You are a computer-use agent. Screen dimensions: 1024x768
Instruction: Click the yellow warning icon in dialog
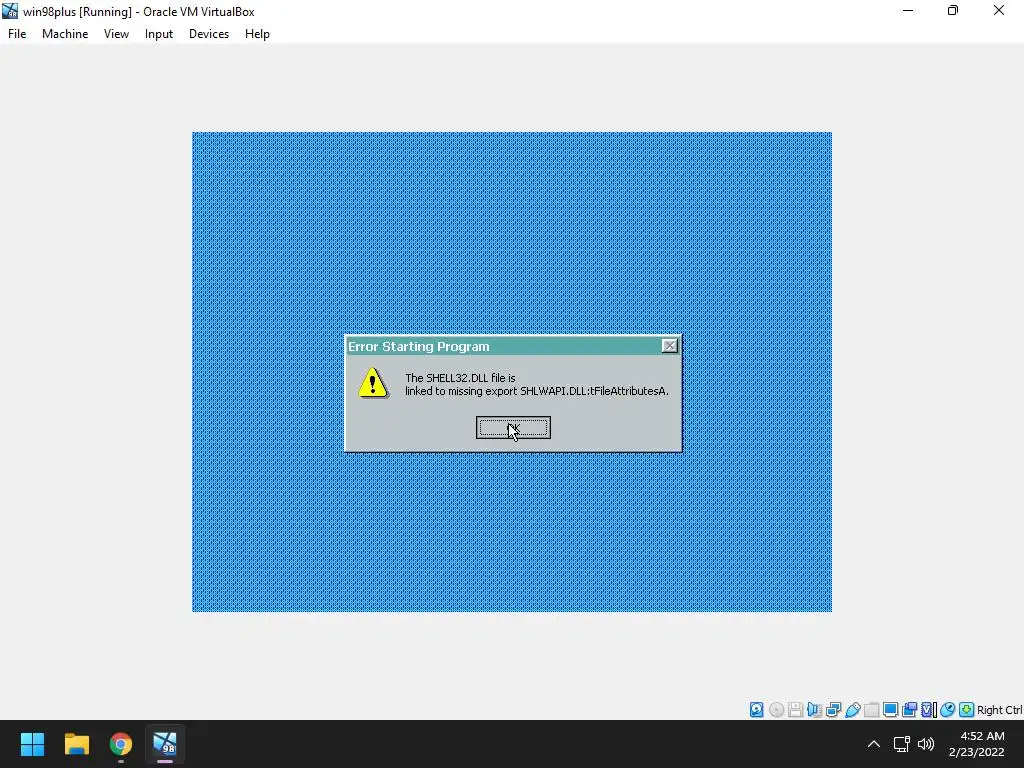point(373,383)
